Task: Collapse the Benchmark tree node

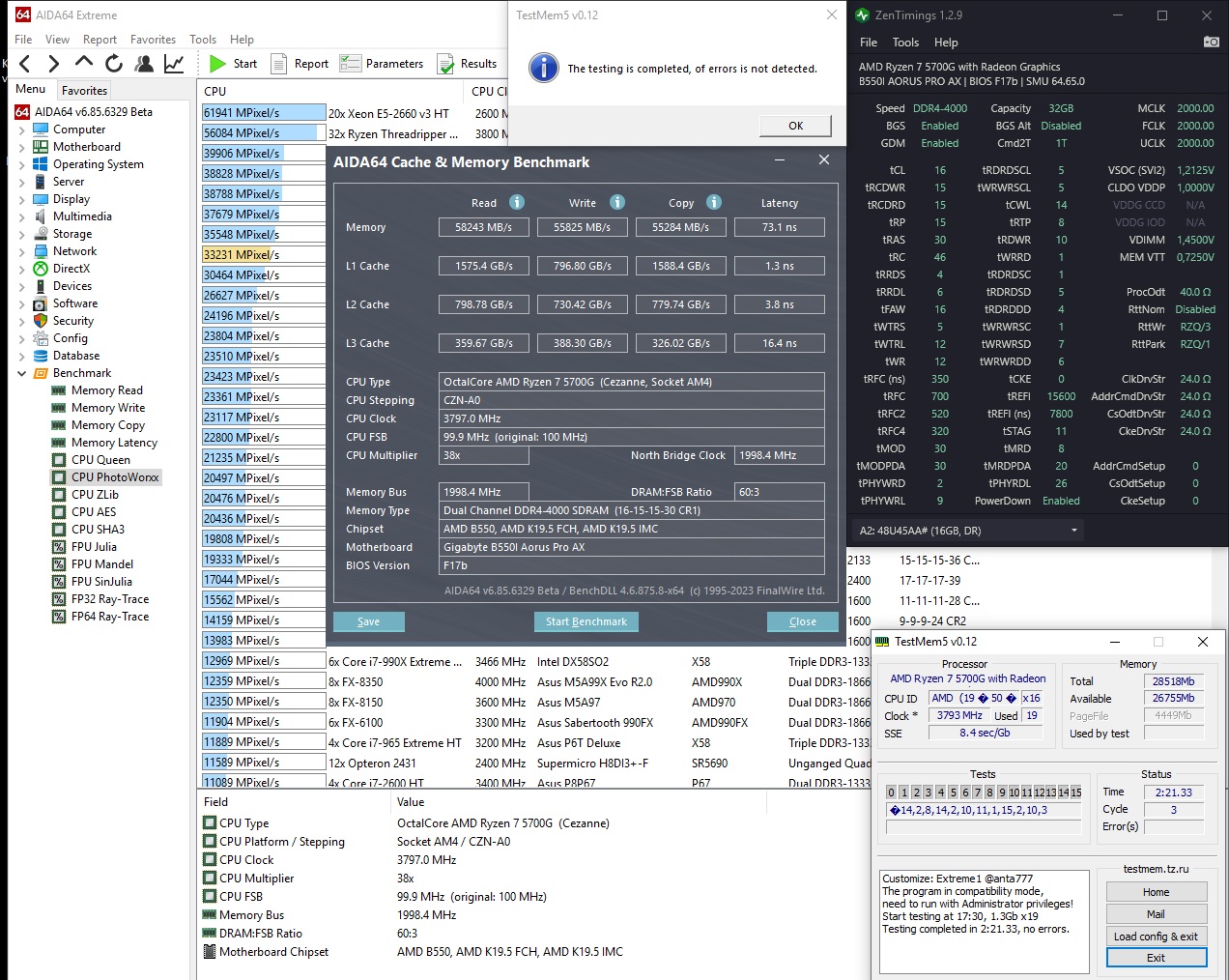Action: tap(22, 373)
